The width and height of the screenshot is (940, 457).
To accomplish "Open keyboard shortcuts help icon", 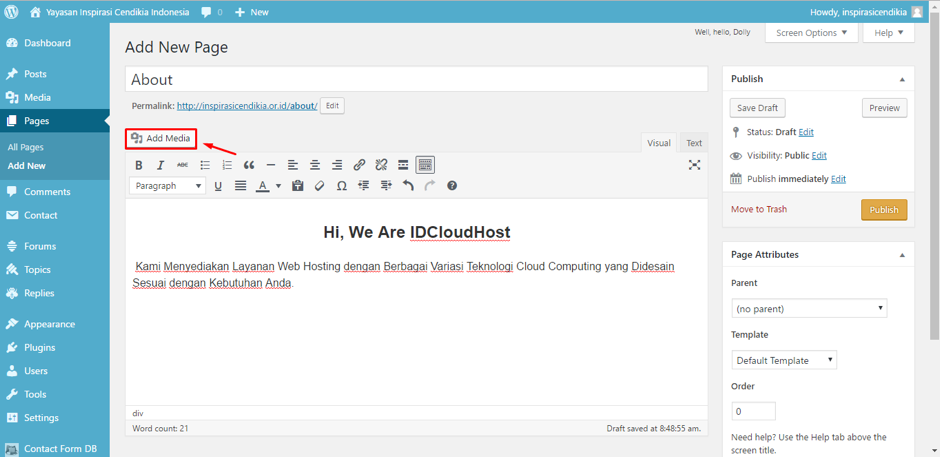I will coord(452,186).
